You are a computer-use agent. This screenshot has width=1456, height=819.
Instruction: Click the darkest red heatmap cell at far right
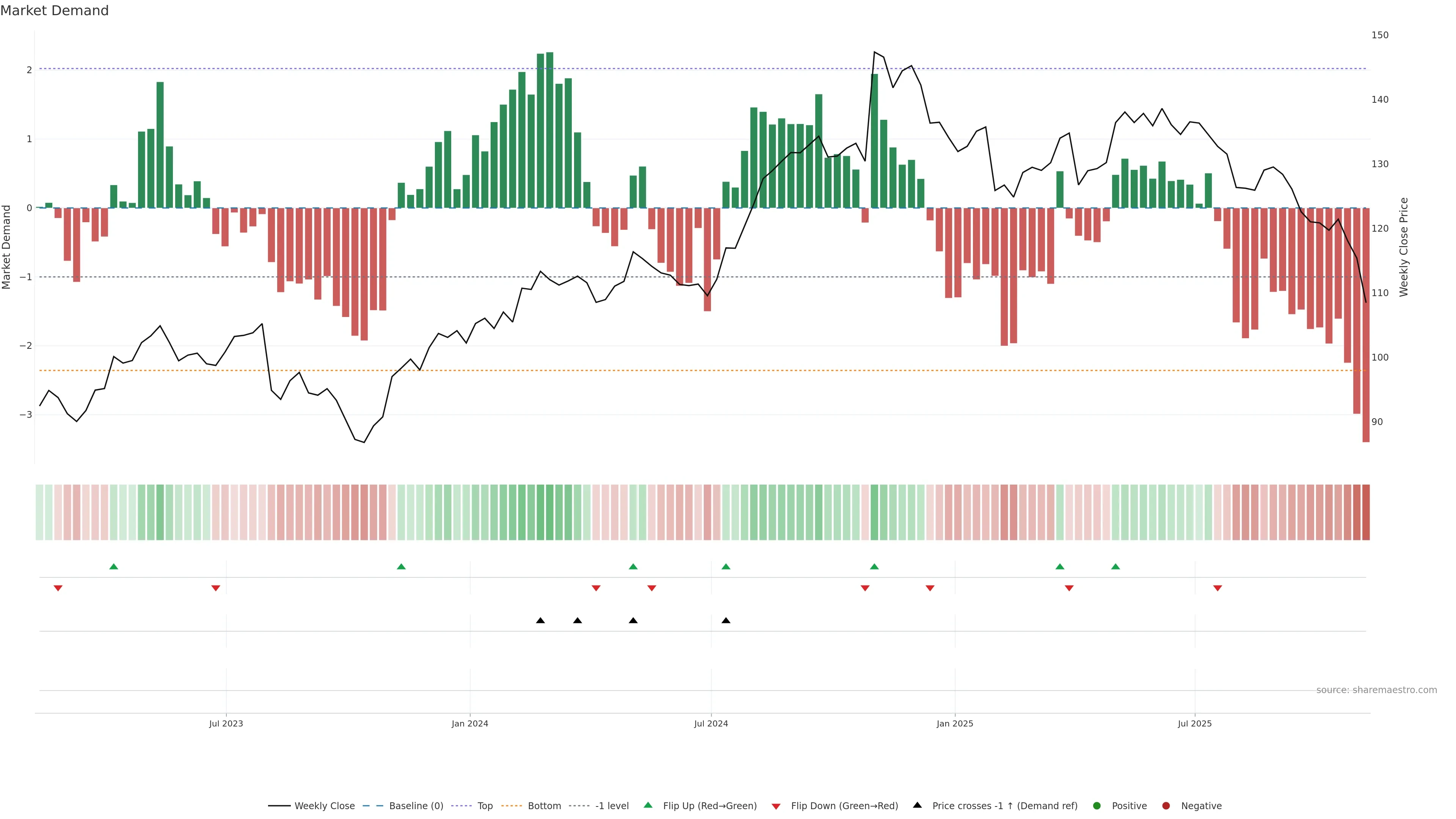1365,512
